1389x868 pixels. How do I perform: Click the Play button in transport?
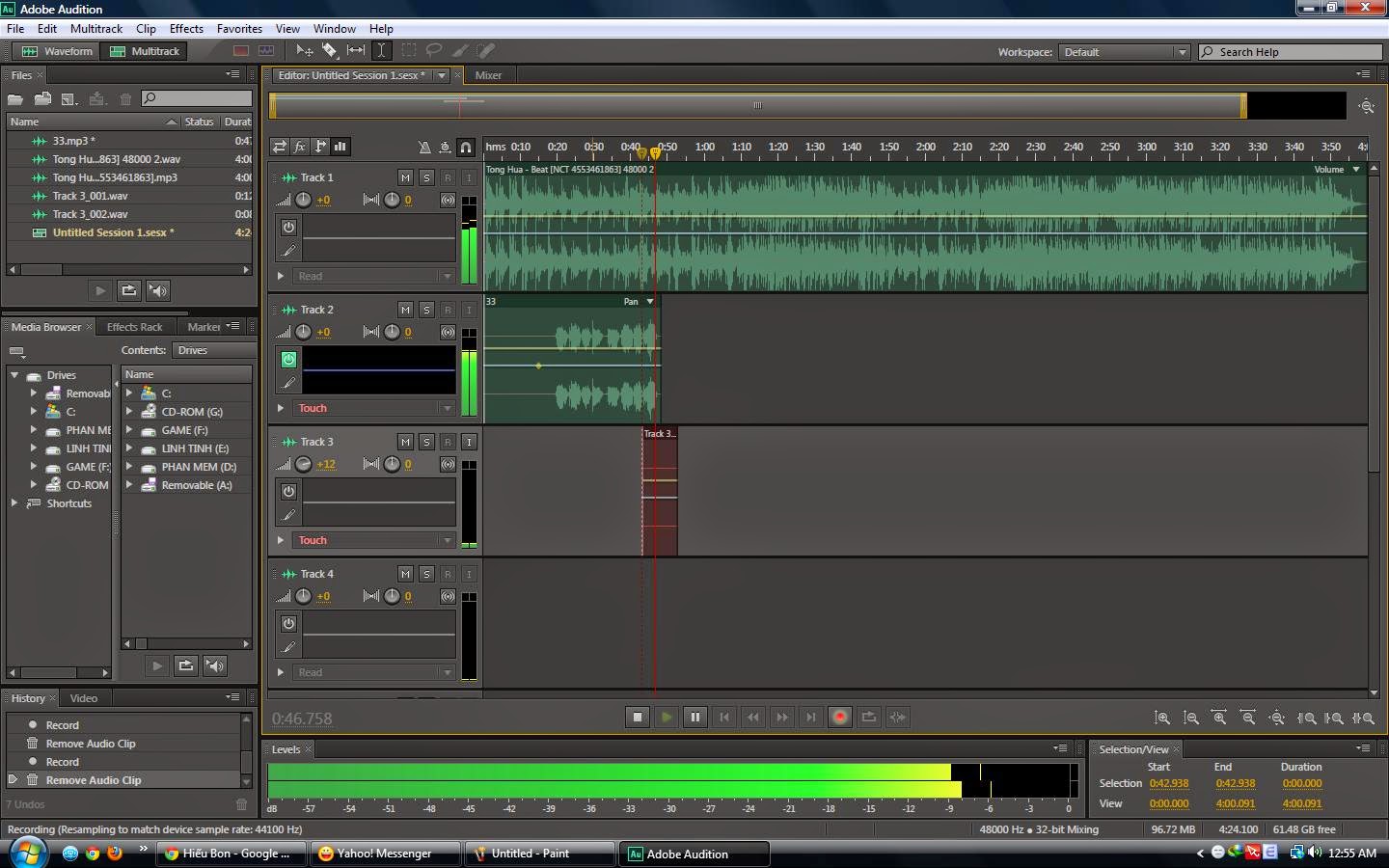pyautogui.click(x=667, y=718)
